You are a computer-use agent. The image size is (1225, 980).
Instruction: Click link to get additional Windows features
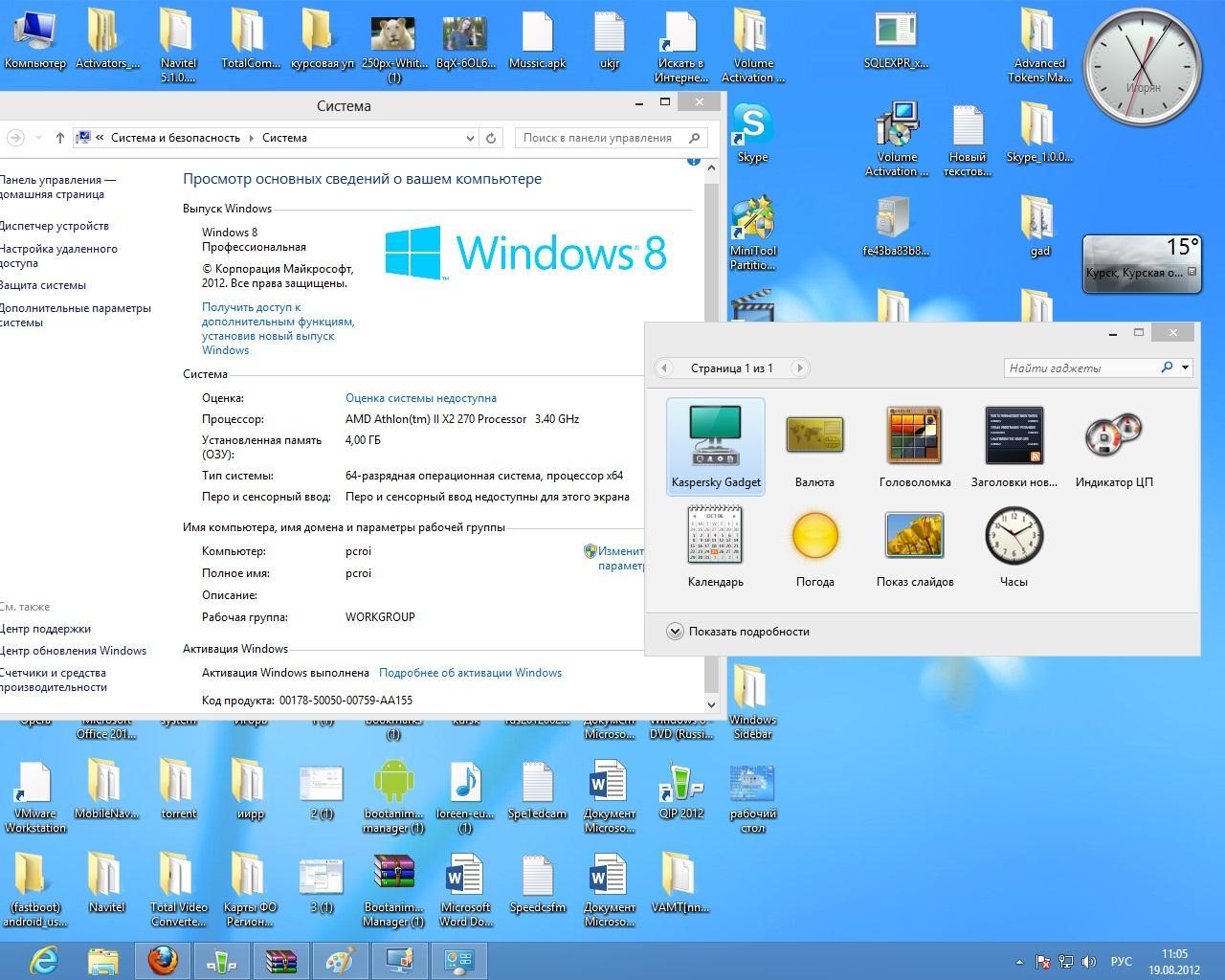point(278,328)
